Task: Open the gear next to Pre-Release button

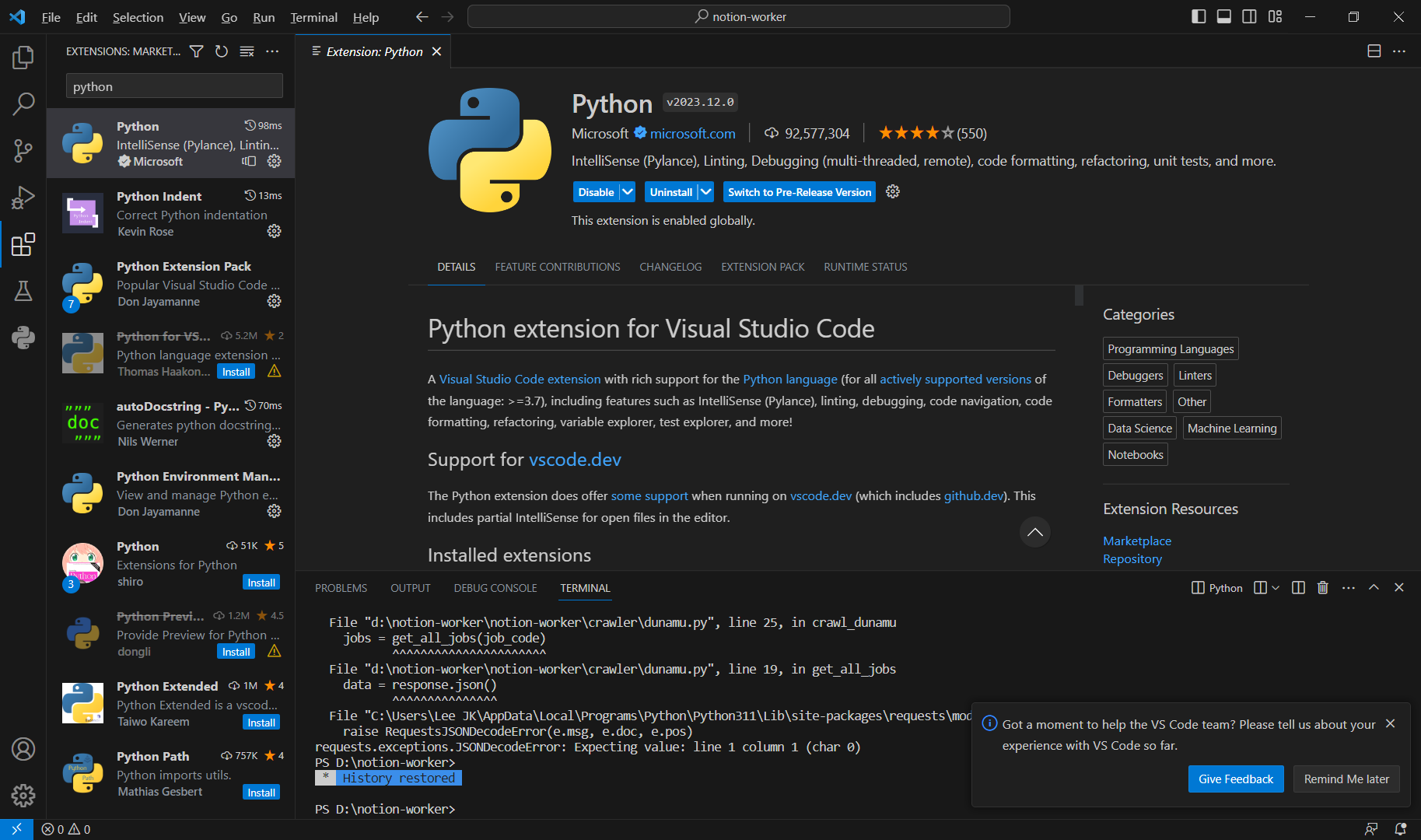Action: 893,191
